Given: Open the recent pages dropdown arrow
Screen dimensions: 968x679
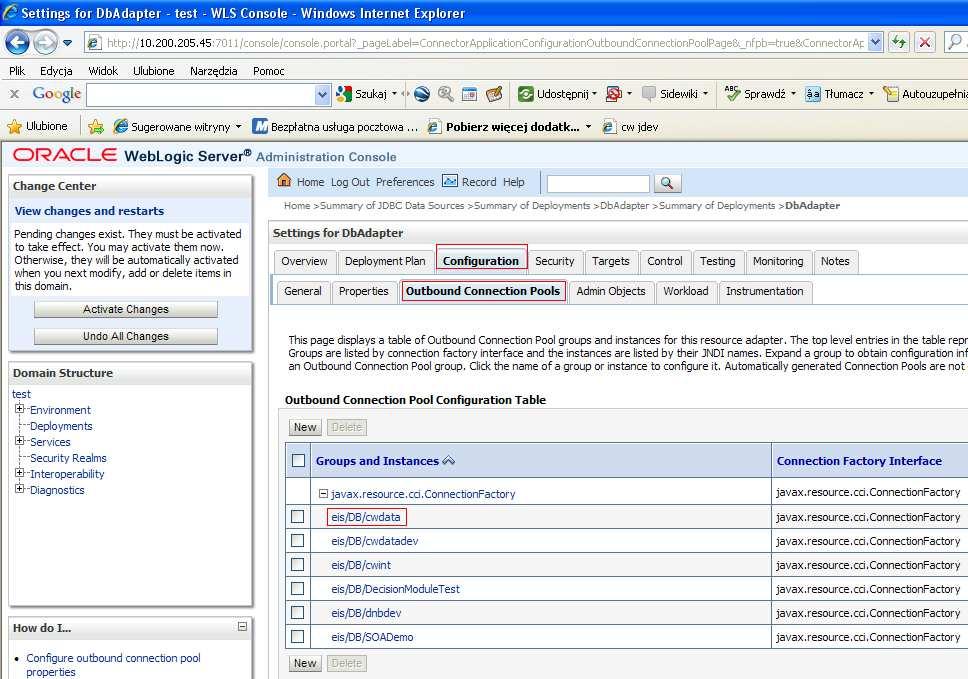Looking at the screenshot, I should (67, 43).
